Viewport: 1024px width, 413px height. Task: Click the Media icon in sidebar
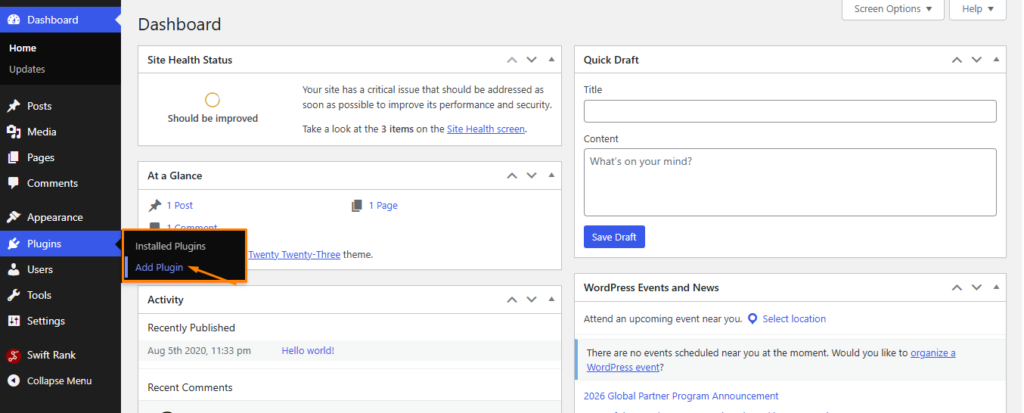[x=13, y=132]
